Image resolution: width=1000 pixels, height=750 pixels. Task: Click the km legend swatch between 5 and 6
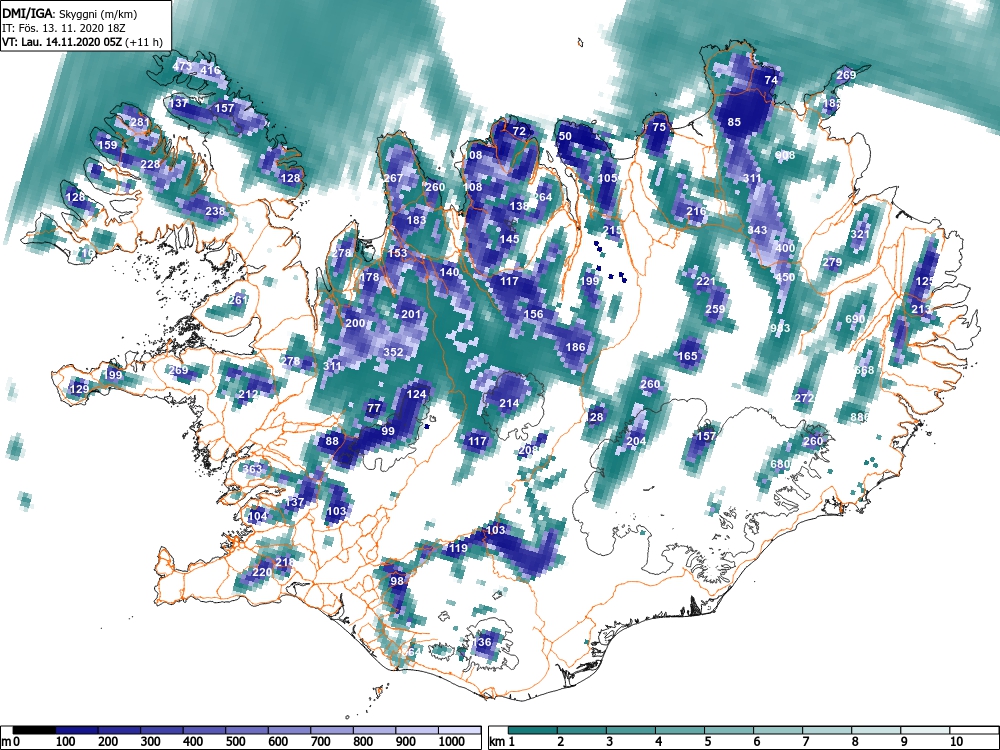tap(729, 731)
